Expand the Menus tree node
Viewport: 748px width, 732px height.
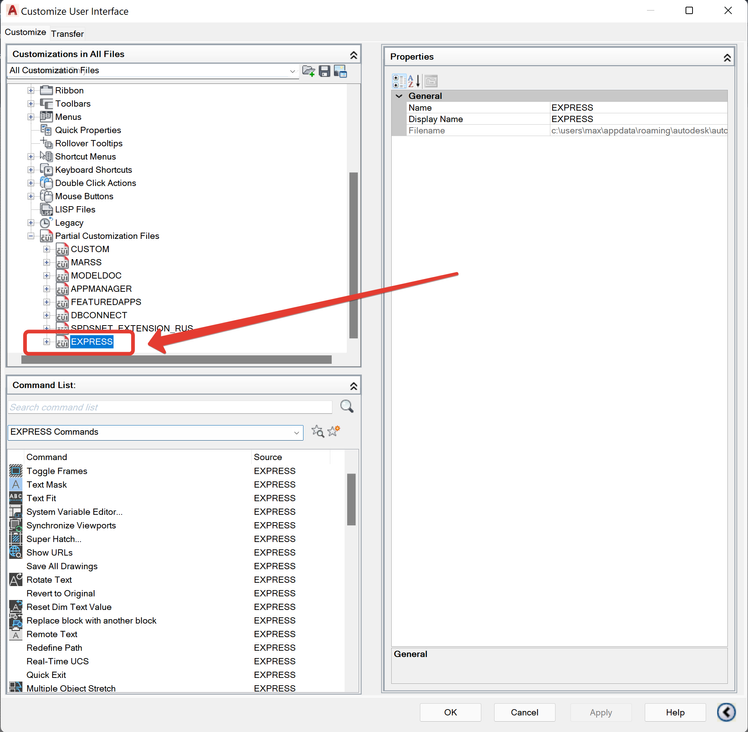(x=31, y=116)
